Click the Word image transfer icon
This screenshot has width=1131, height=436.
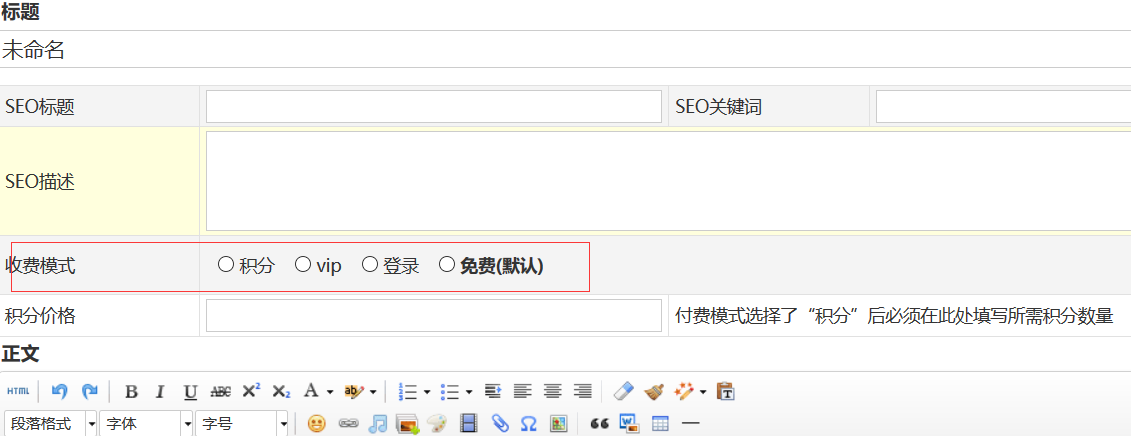tap(630, 423)
